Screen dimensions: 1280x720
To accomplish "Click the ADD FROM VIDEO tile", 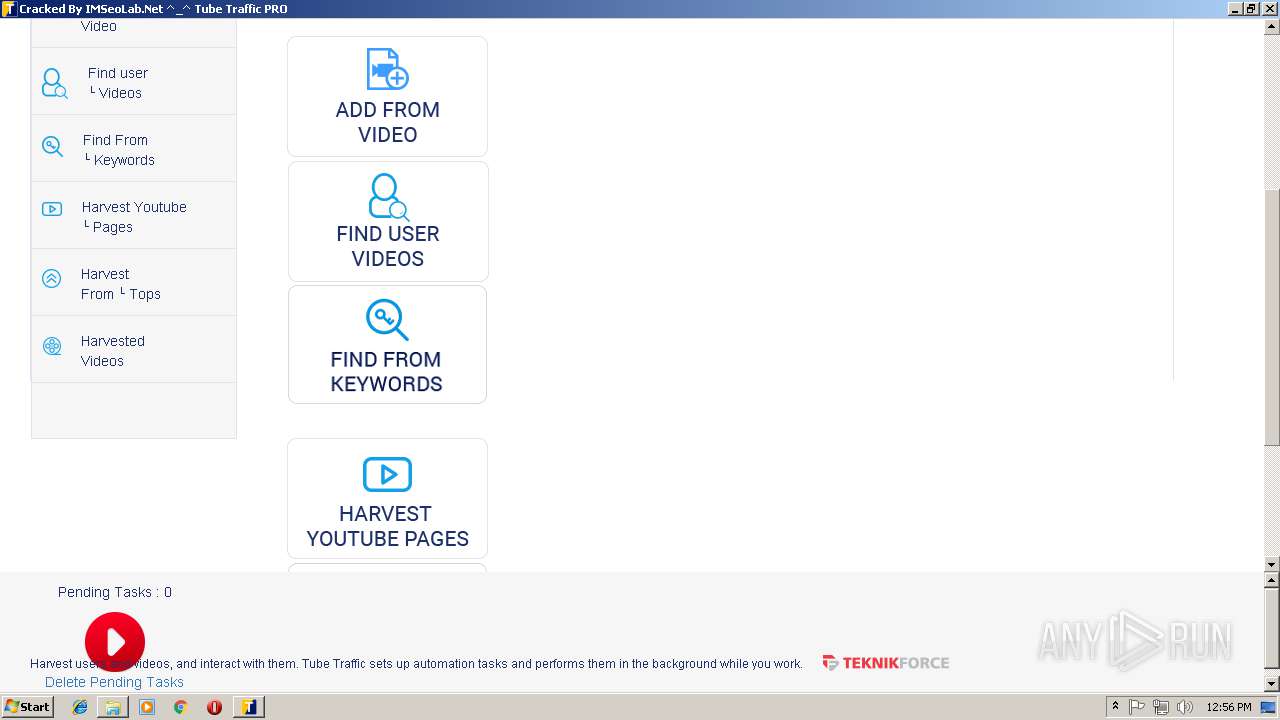I will (387, 97).
